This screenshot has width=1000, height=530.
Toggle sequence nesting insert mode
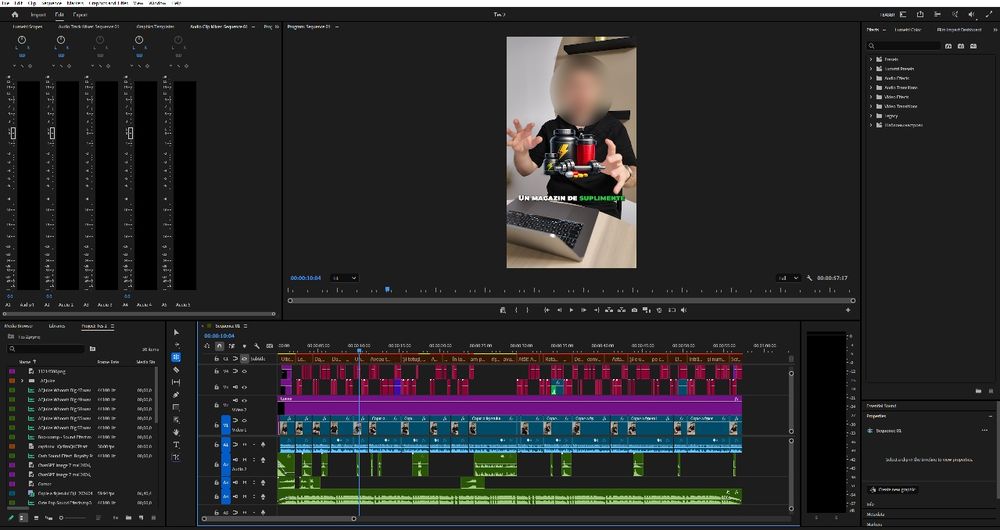[207, 346]
